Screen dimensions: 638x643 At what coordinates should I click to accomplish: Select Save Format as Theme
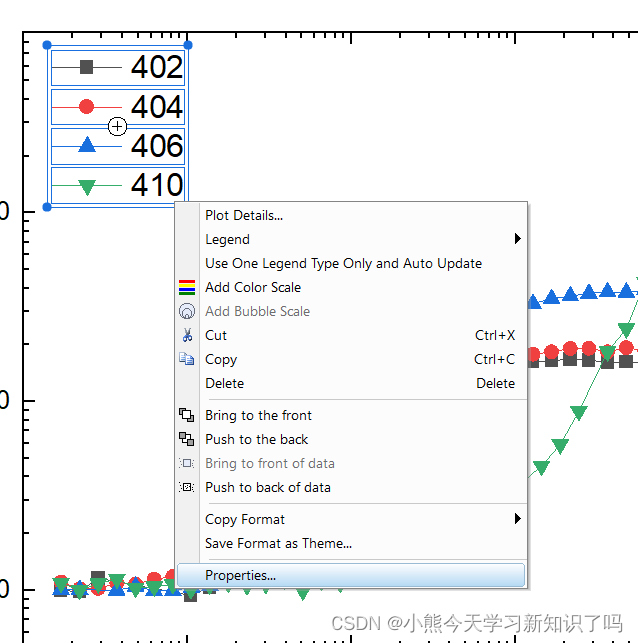point(351,543)
